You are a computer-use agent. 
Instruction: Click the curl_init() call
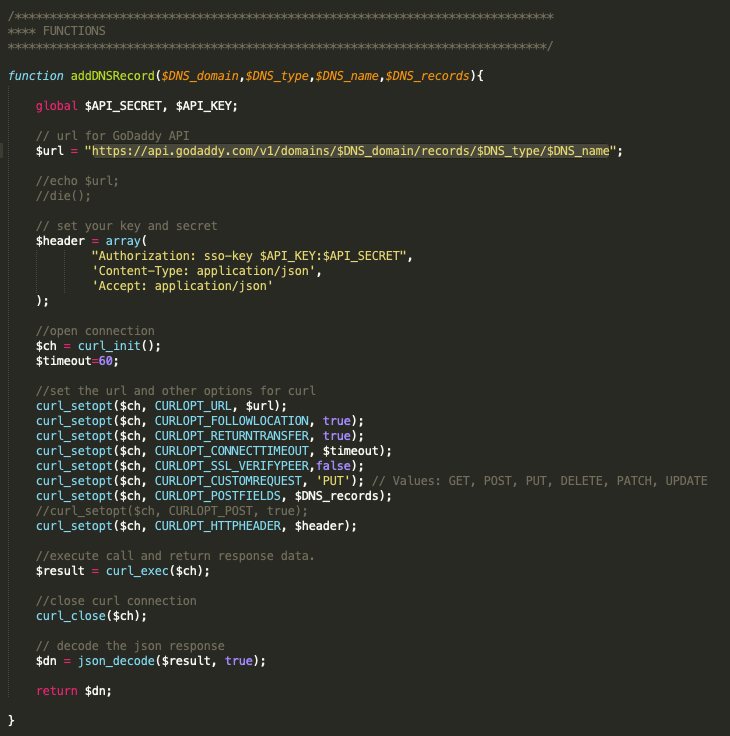click(116, 346)
